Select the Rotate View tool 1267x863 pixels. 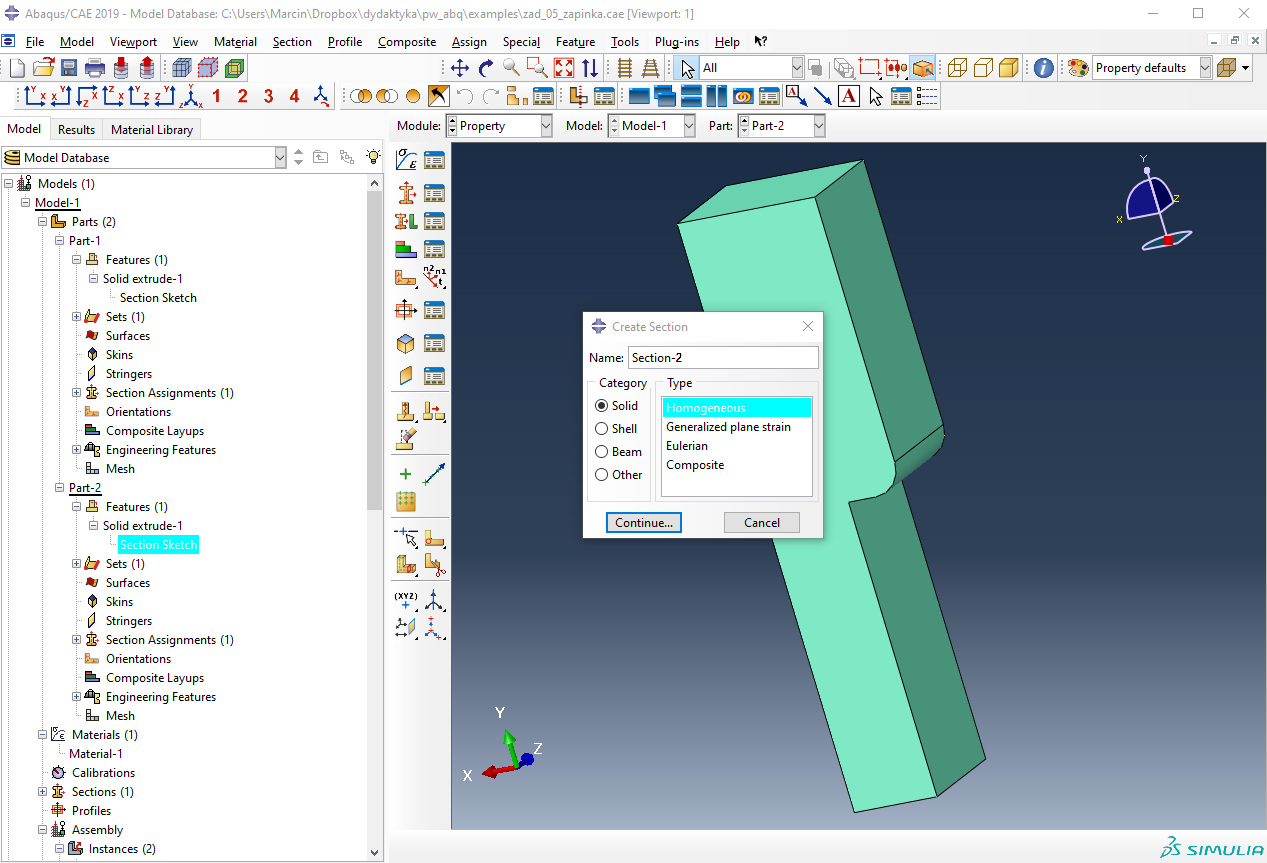(x=486, y=68)
